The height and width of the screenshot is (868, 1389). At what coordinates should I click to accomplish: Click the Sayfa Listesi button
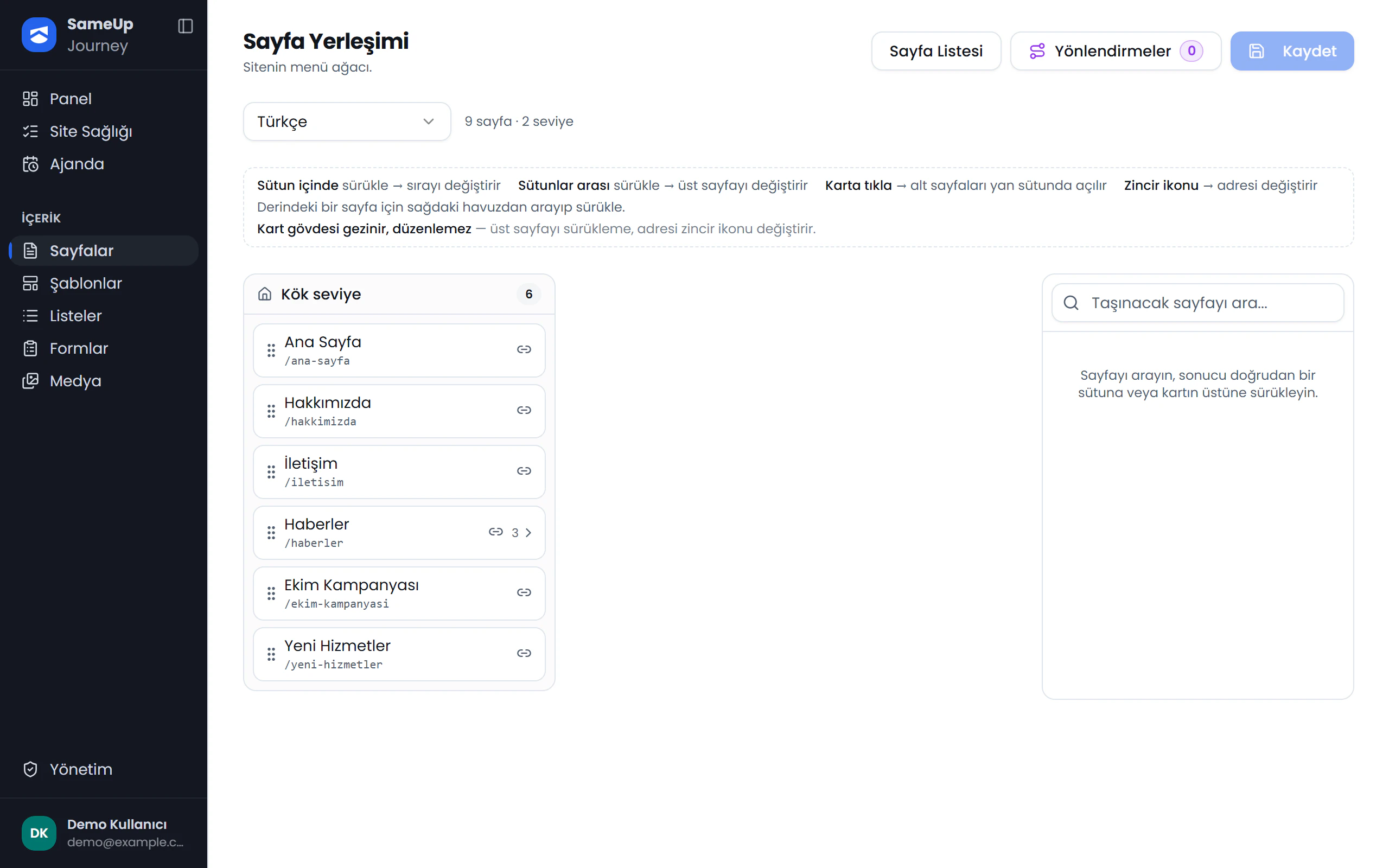(x=935, y=51)
